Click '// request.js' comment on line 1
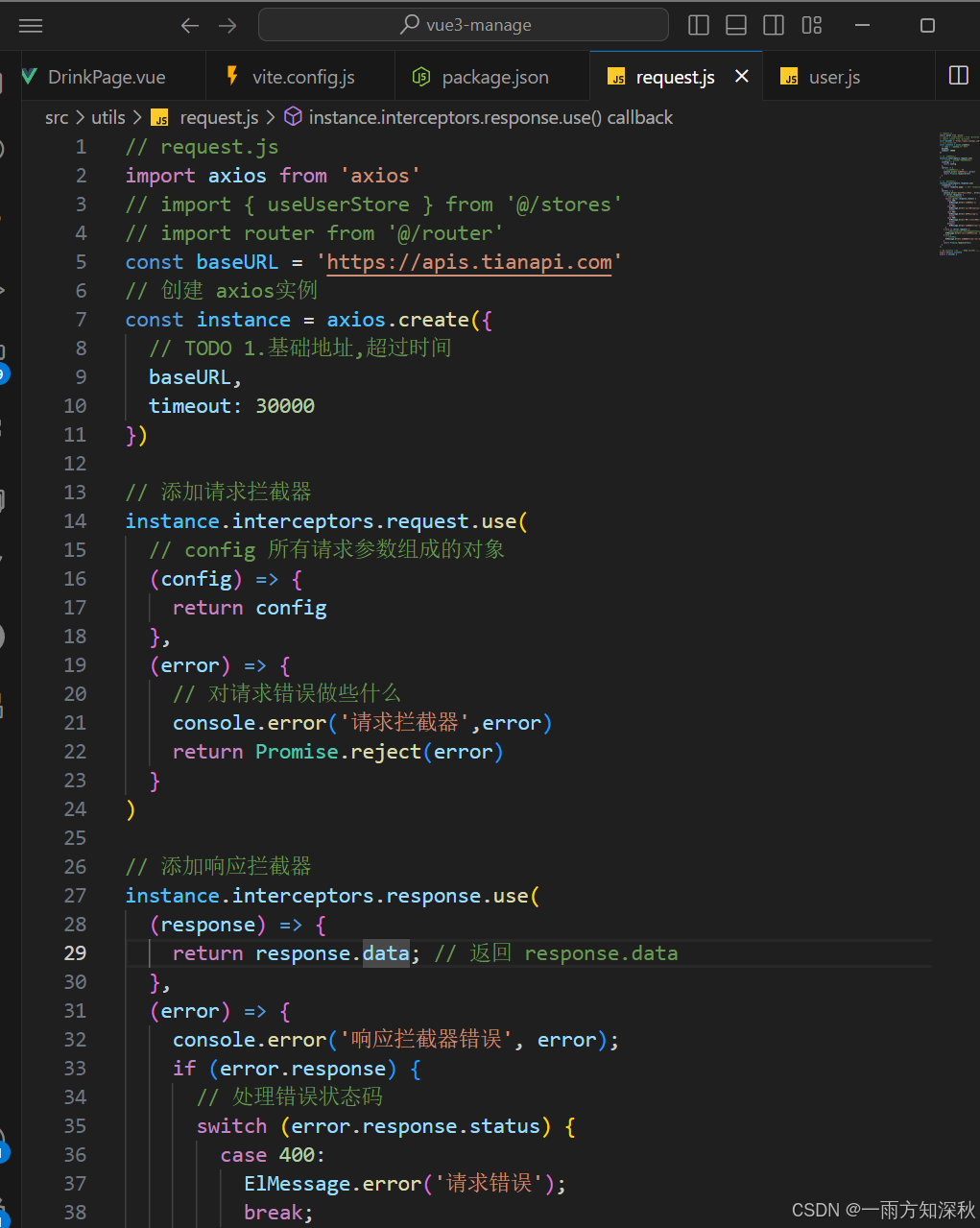Viewport: 980px width, 1228px height. 202,147
